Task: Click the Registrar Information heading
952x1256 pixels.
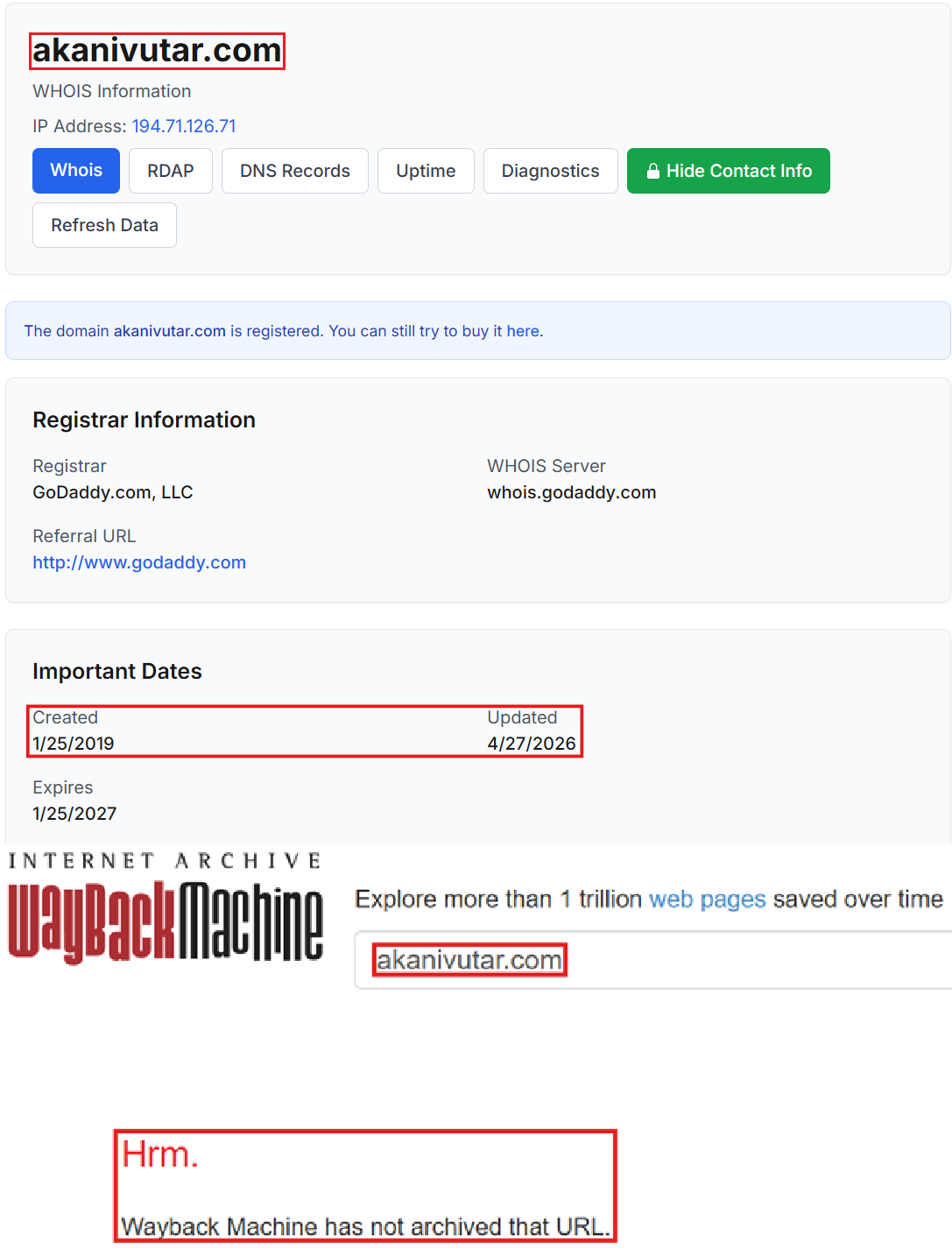Action: tap(145, 420)
